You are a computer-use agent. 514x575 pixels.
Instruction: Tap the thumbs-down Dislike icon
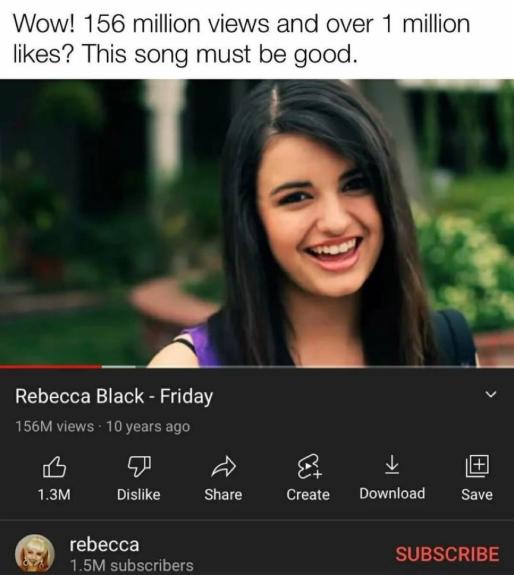139,466
